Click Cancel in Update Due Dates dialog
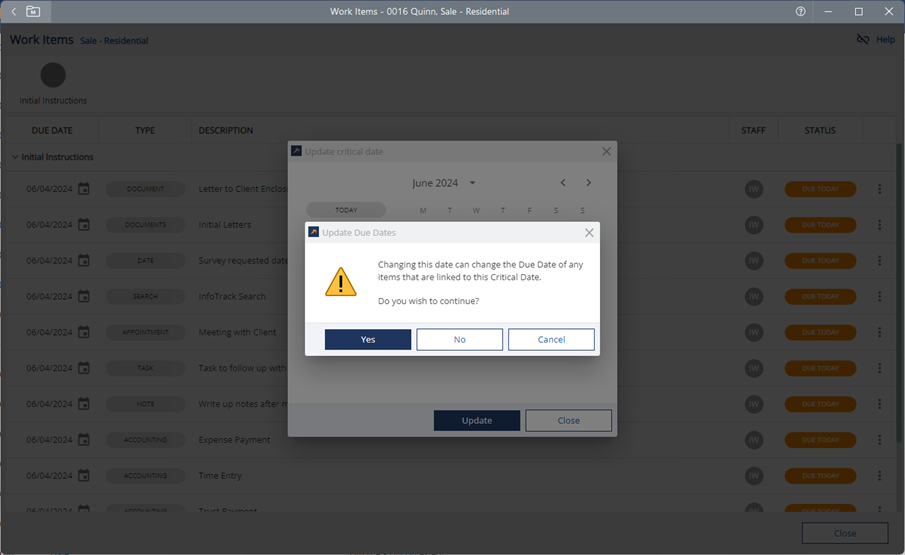 pos(551,340)
